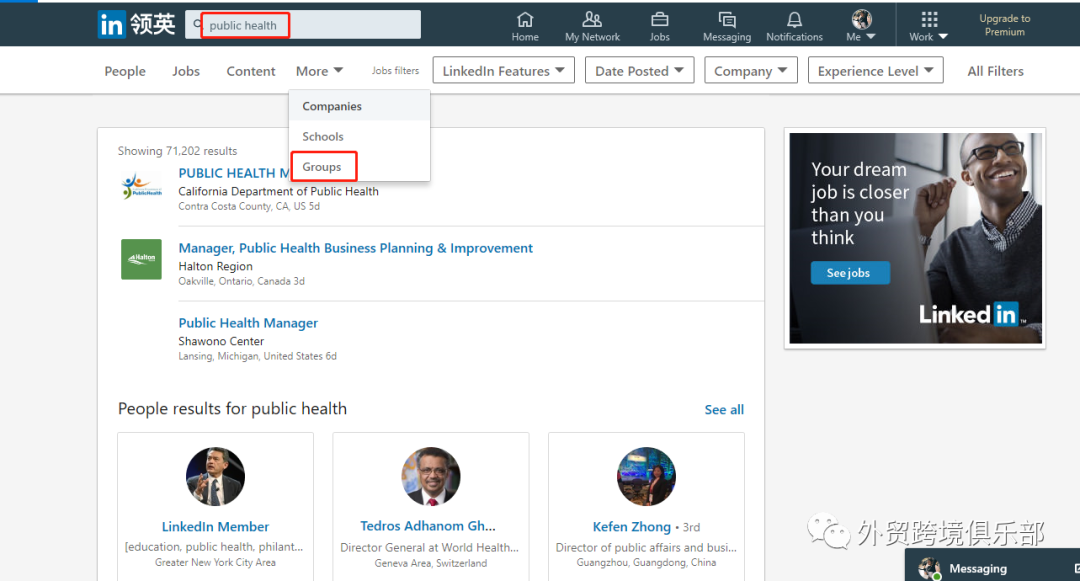Expand Experience Level filter

tap(875, 70)
